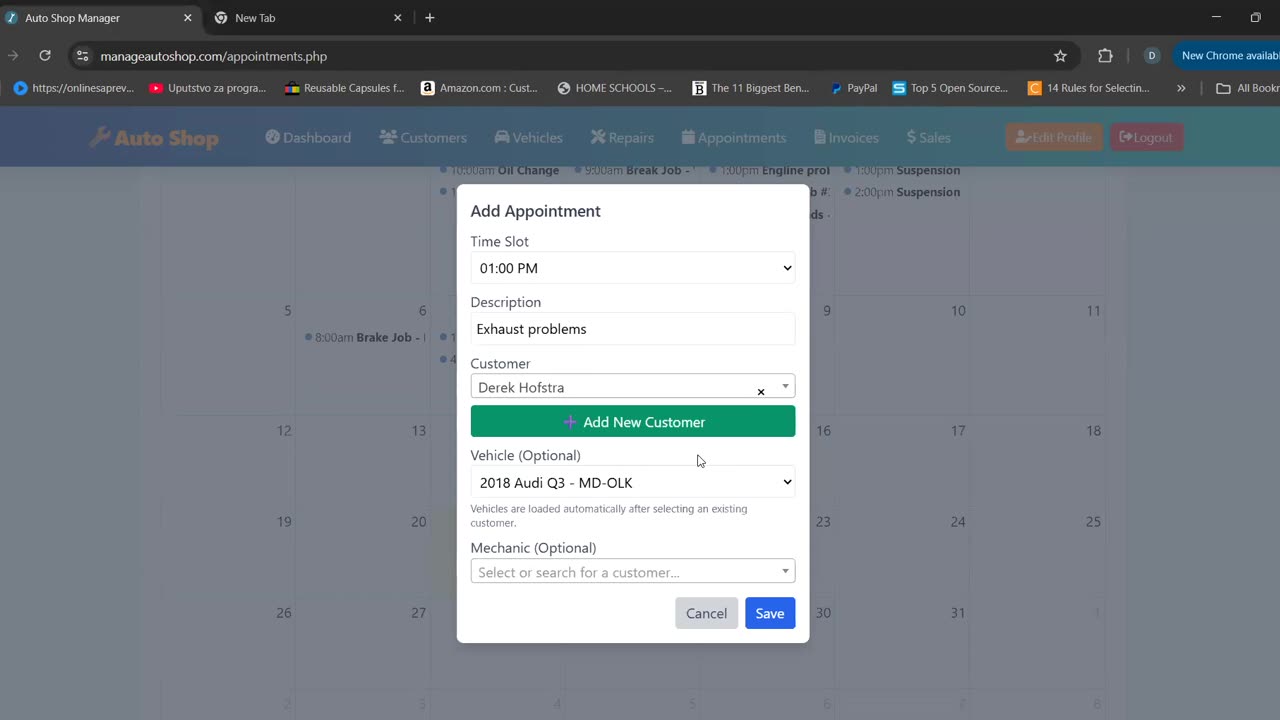Open the Vehicles nav item
Viewport: 1280px width, 720px height.
[528, 138]
